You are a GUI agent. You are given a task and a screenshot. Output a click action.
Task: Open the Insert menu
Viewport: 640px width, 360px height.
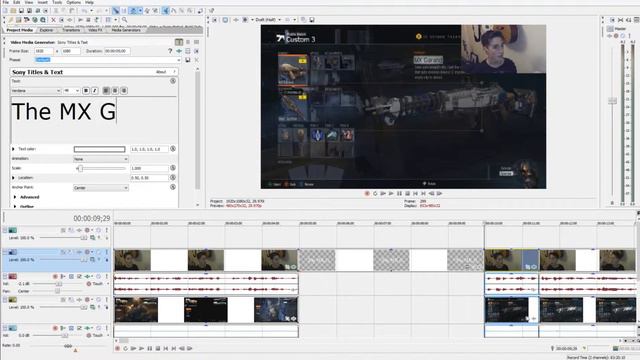pyautogui.click(x=42, y=2)
